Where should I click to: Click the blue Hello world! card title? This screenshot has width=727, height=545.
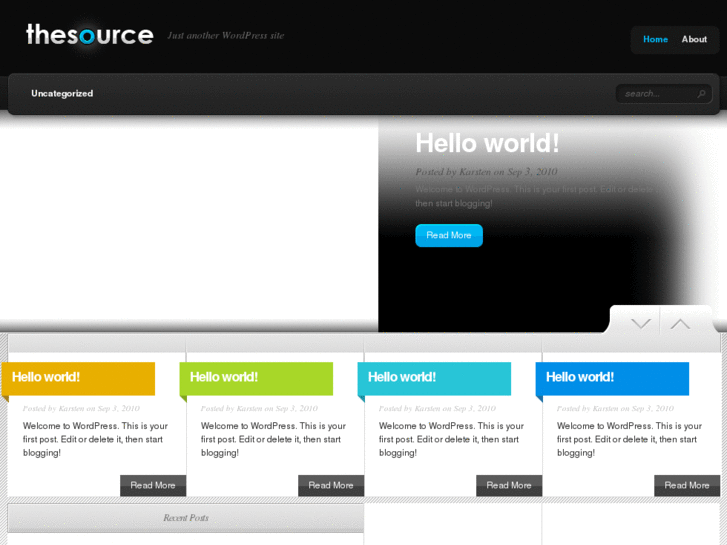coord(580,377)
